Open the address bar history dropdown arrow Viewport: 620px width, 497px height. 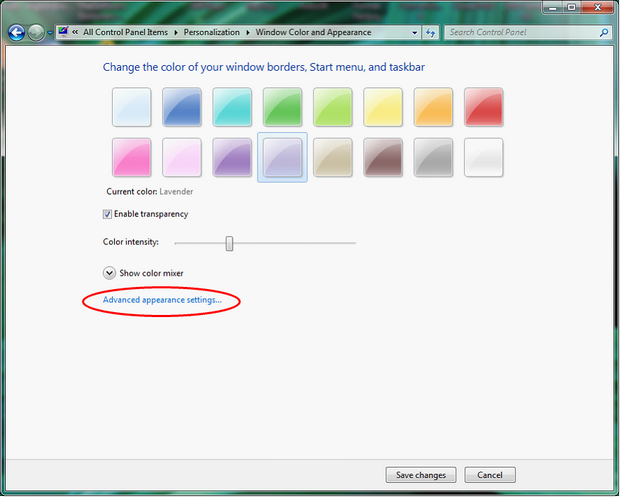point(414,33)
